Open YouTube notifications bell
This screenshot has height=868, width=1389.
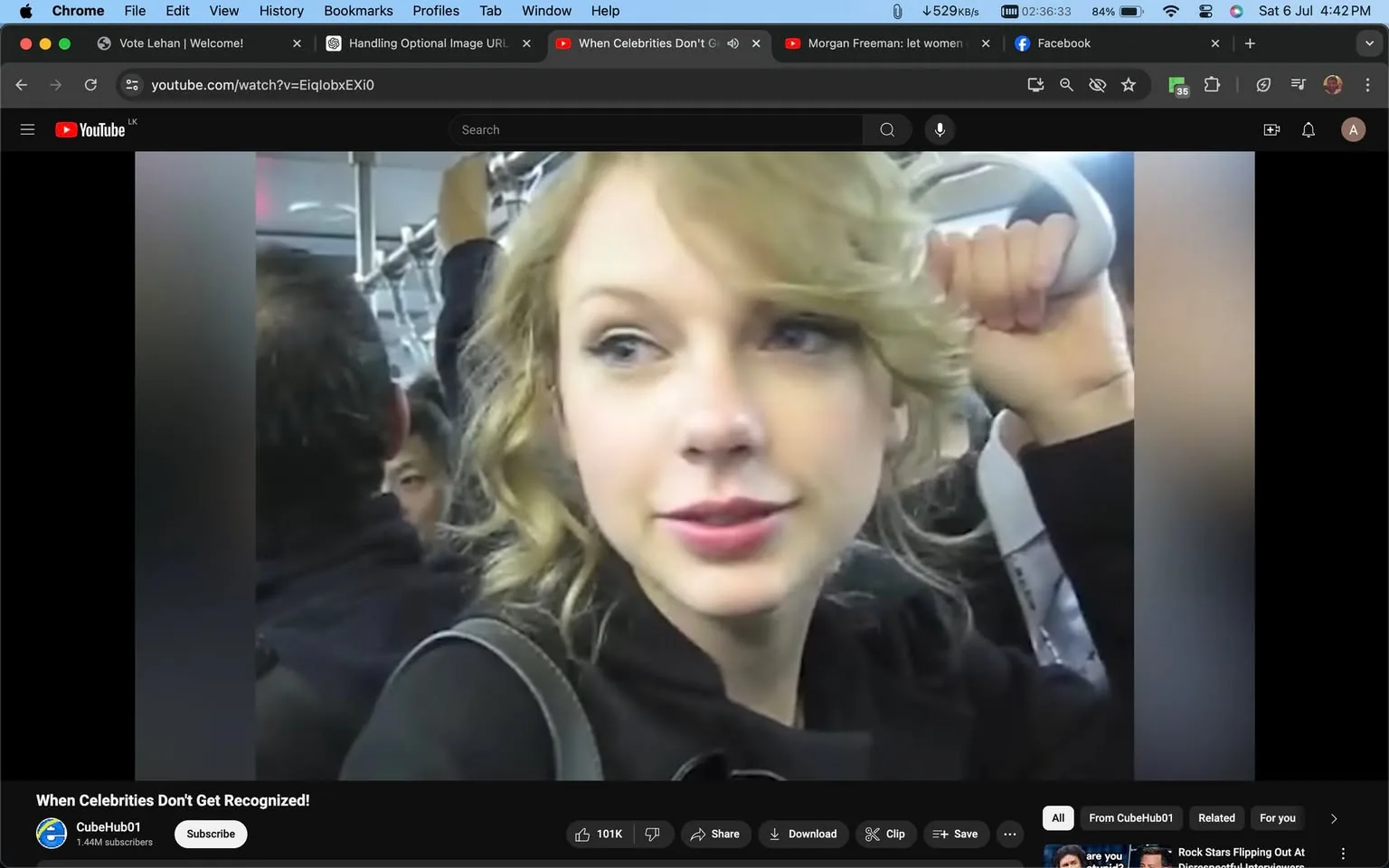(x=1308, y=129)
